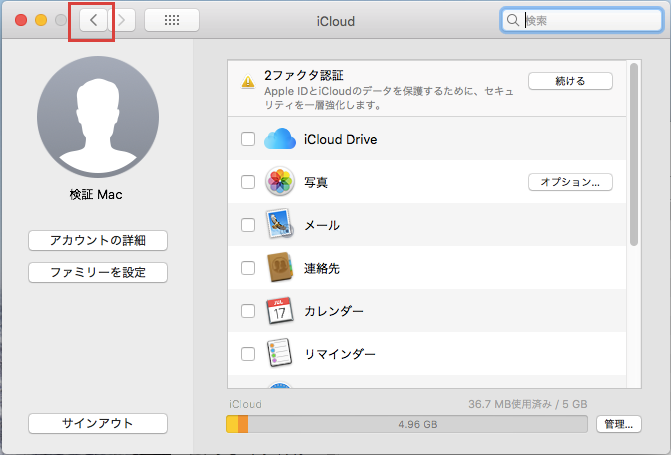Show all preferences grid button
The width and height of the screenshot is (671, 455).
pos(172,20)
